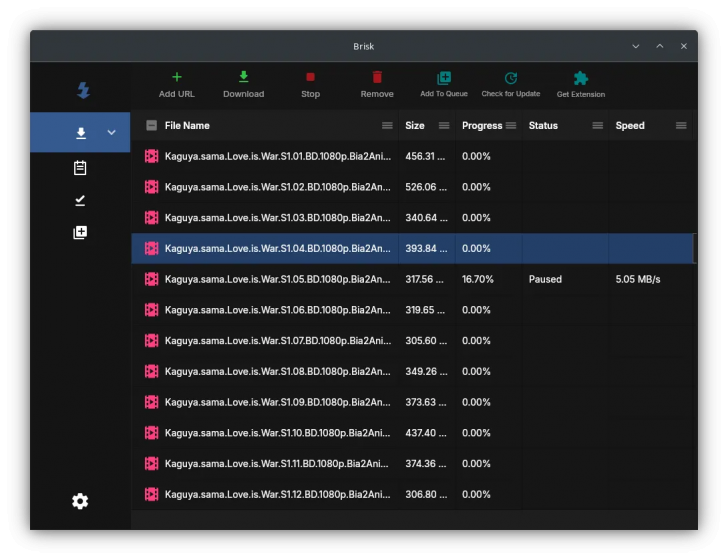The height and width of the screenshot is (560, 728).
Task: Click the 437.40 size cell
Action: [426, 433]
